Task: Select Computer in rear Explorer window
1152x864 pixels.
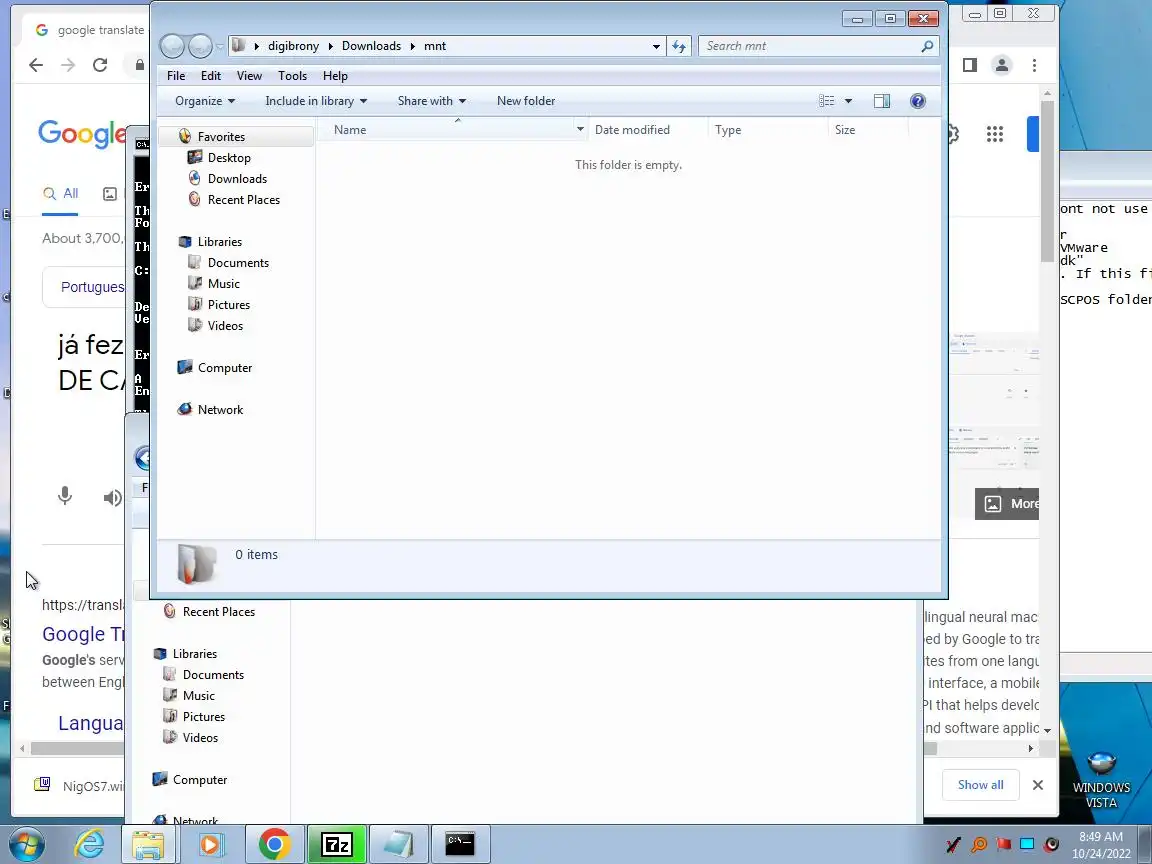Action: click(x=199, y=780)
